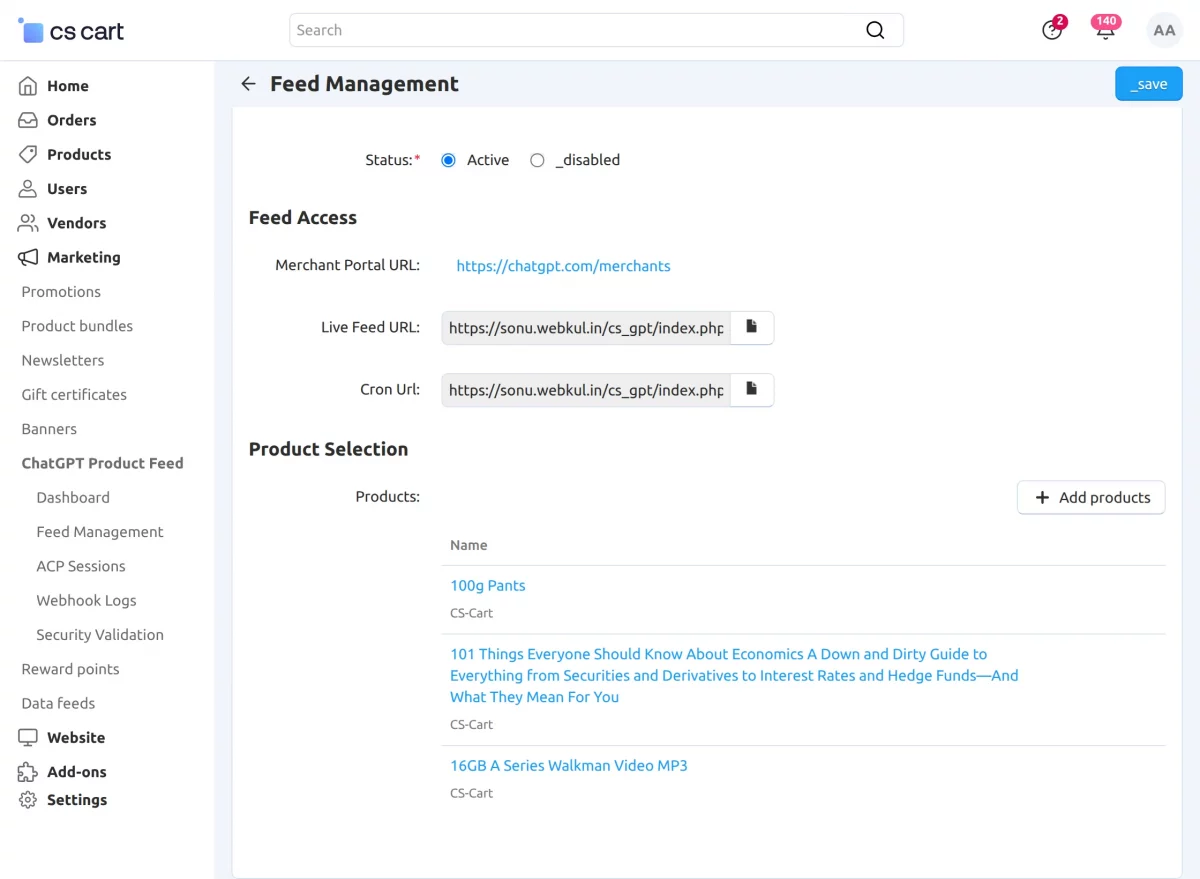Open Product bundles
Image resolution: width=1200 pixels, height=879 pixels.
(77, 326)
